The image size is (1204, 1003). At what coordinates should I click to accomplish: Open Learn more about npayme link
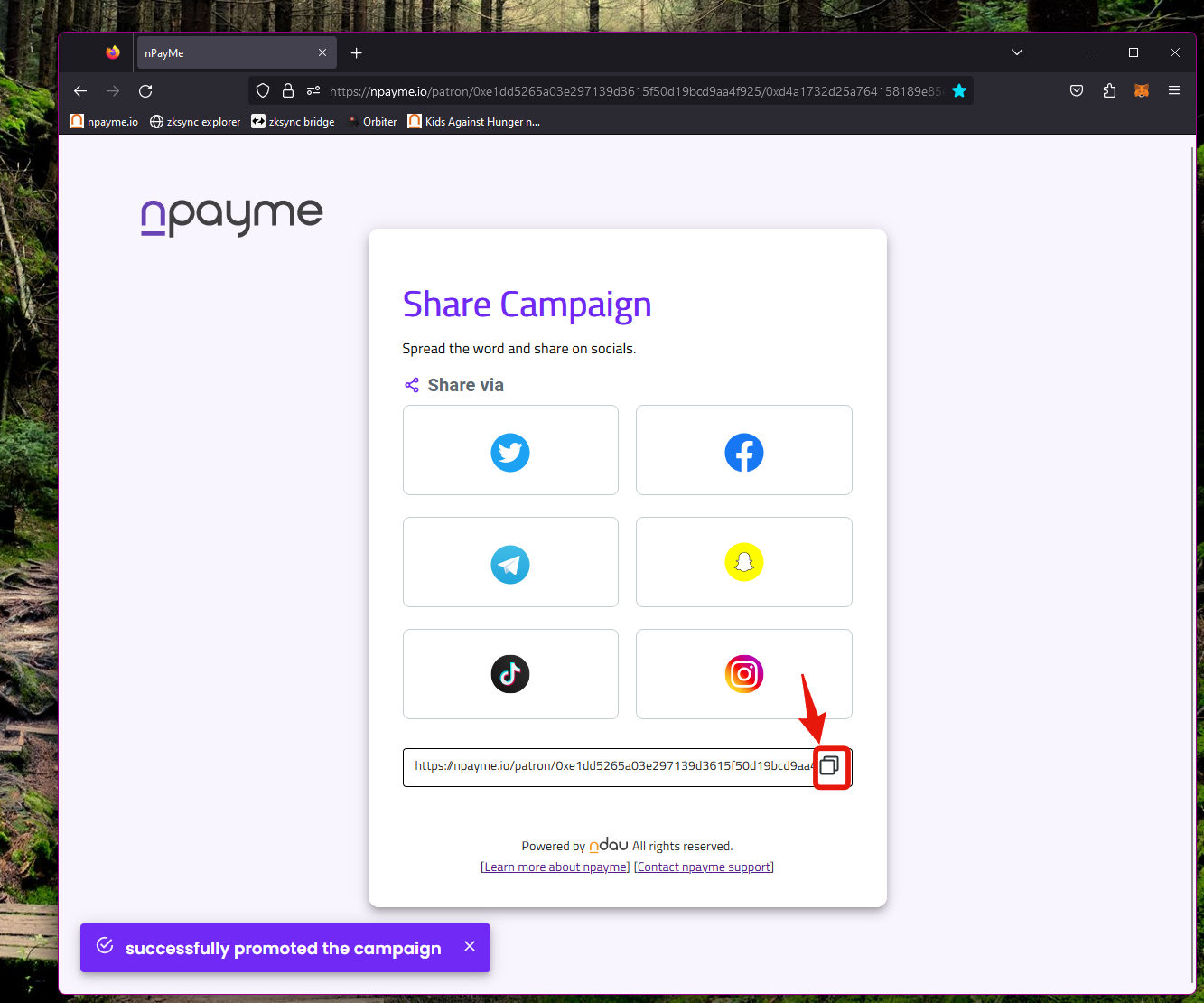555,867
